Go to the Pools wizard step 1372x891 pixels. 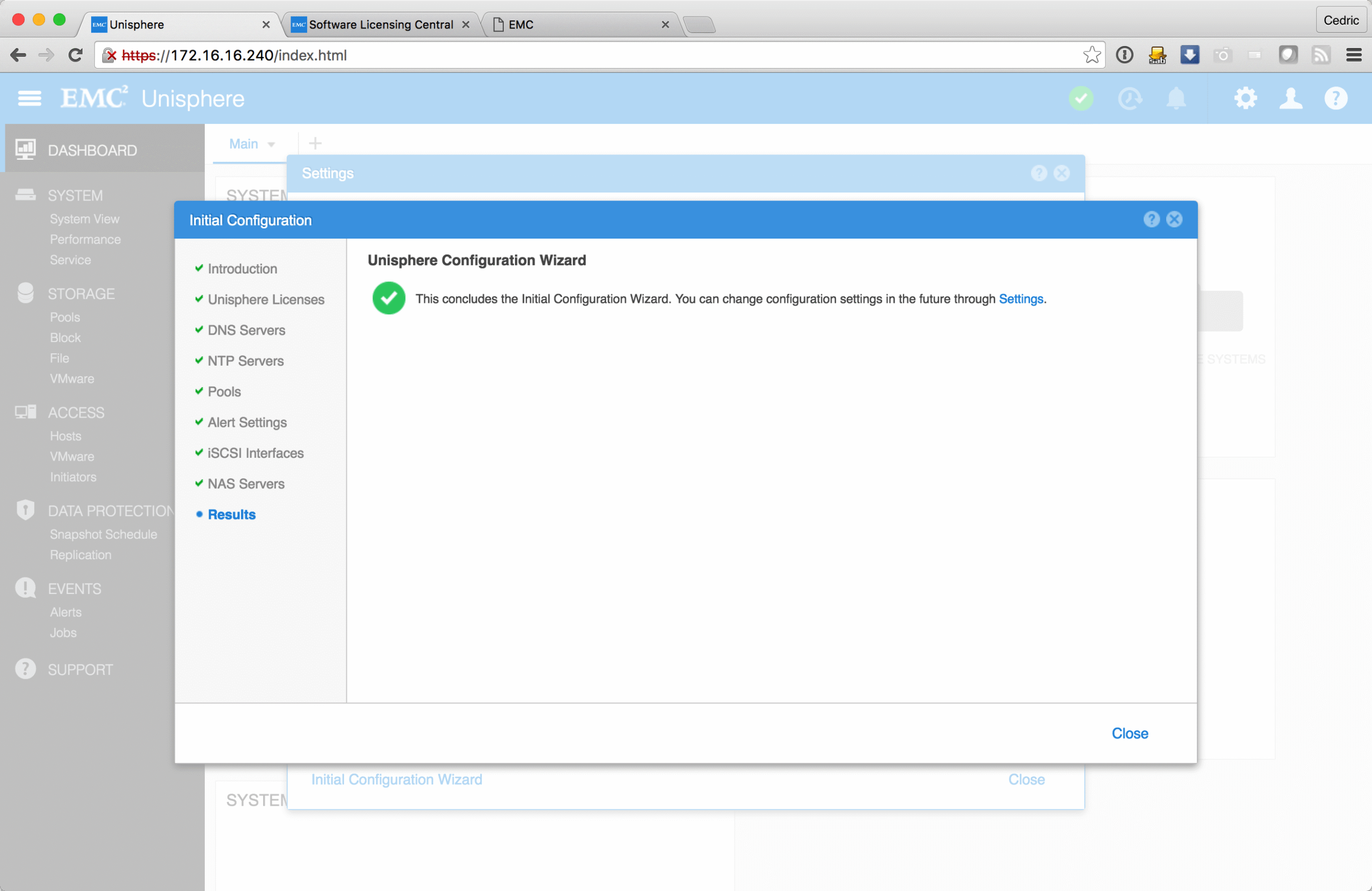[224, 391]
